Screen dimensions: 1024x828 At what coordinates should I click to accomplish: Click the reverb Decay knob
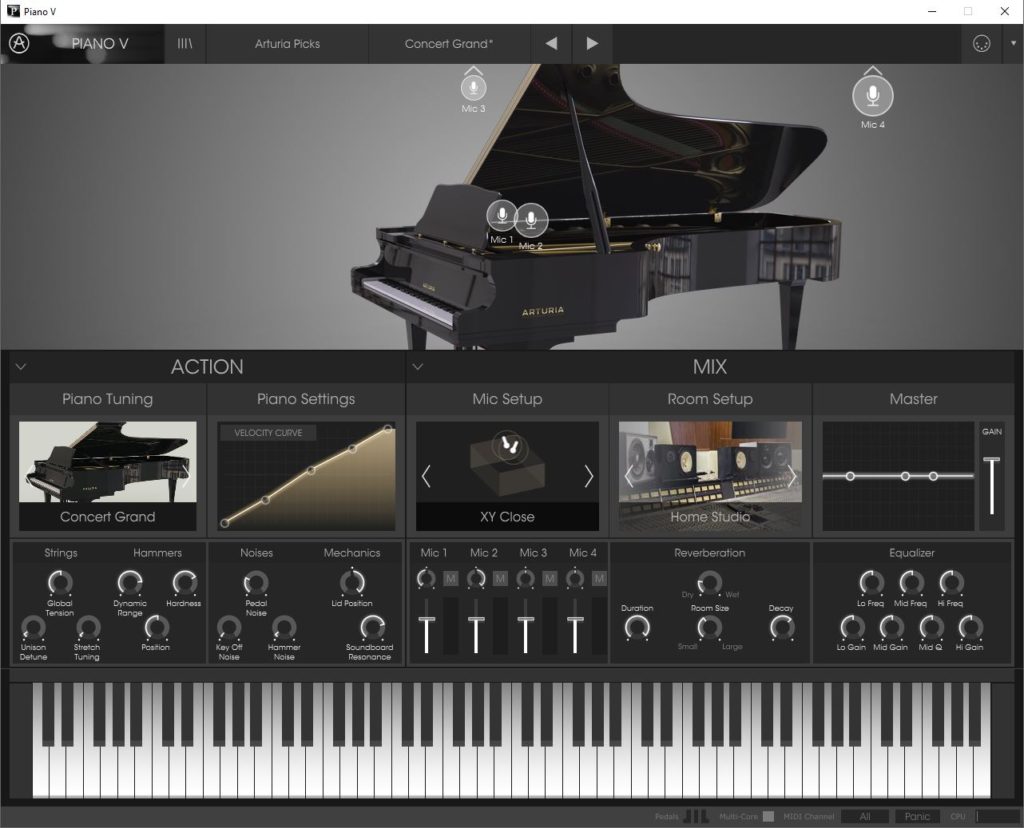(x=781, y=628)
